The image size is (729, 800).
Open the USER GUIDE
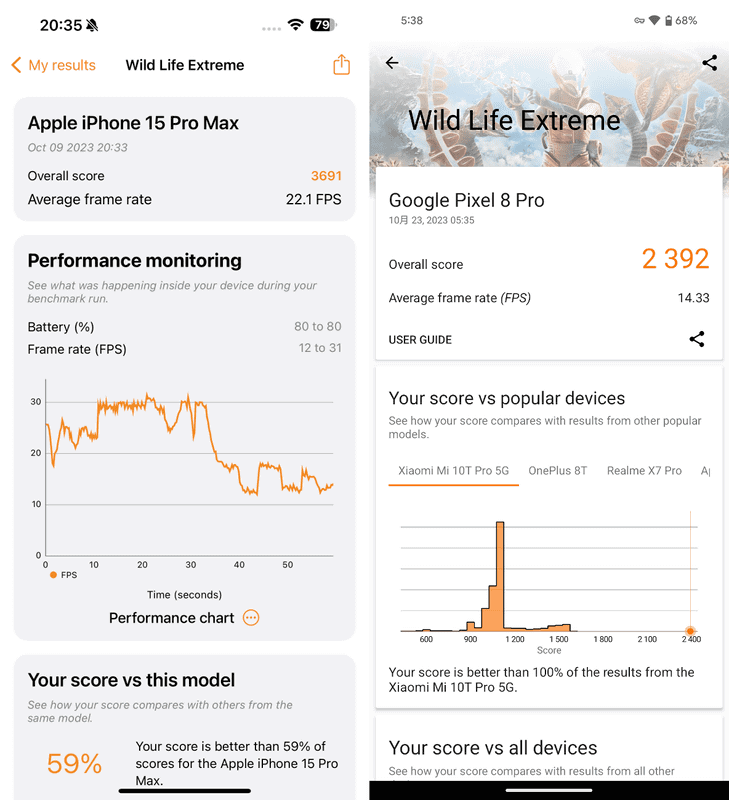pos(420,339)
